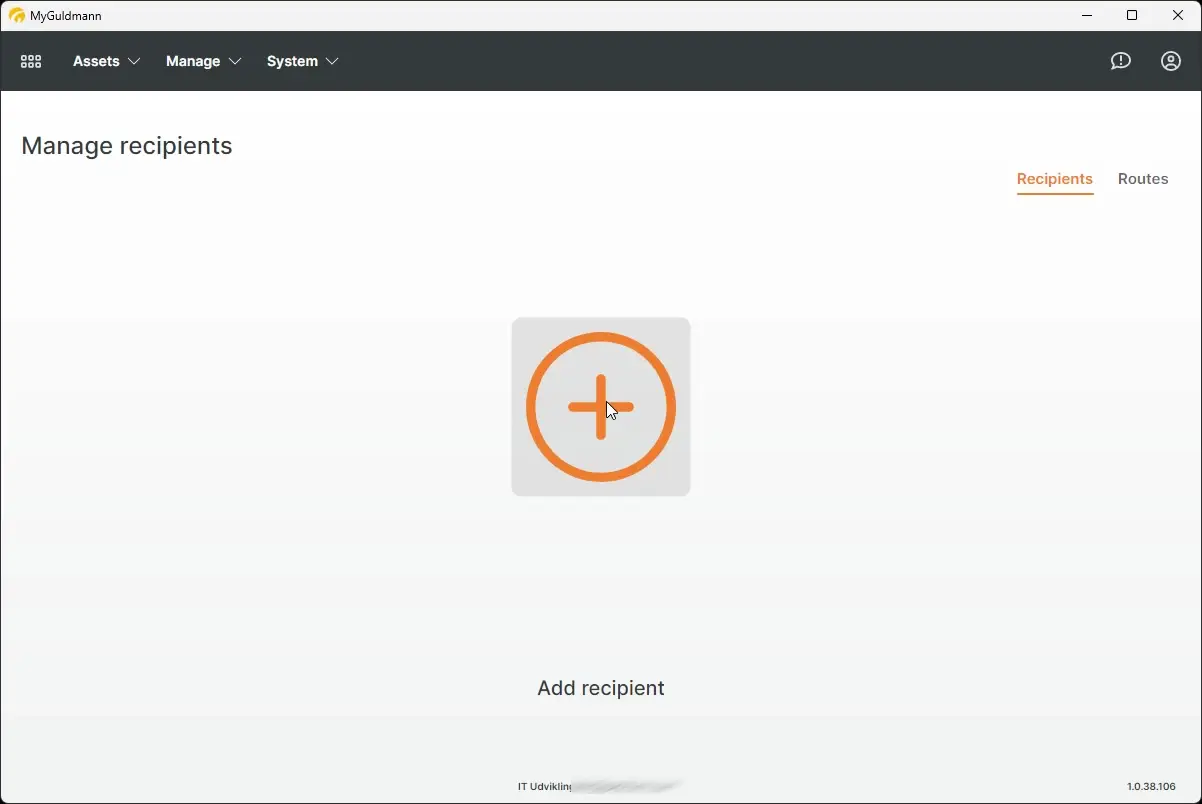The image size is (1202, 804).
Task: Click the MyGuldmann logo in the title bar
Action: click(x=16, y=15)
